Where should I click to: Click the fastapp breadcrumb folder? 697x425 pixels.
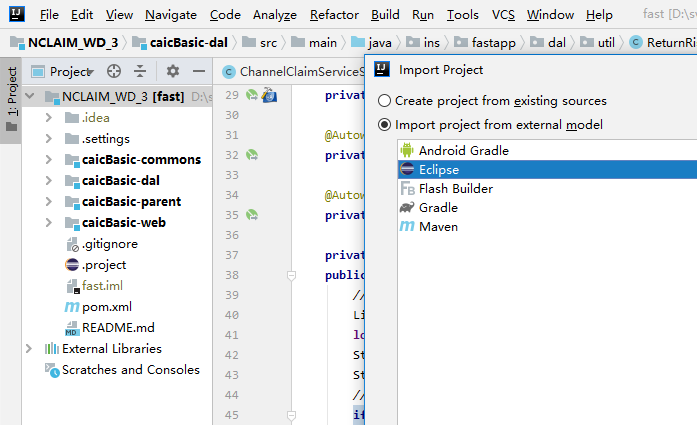pyautogui.click(x=485, y=43)
